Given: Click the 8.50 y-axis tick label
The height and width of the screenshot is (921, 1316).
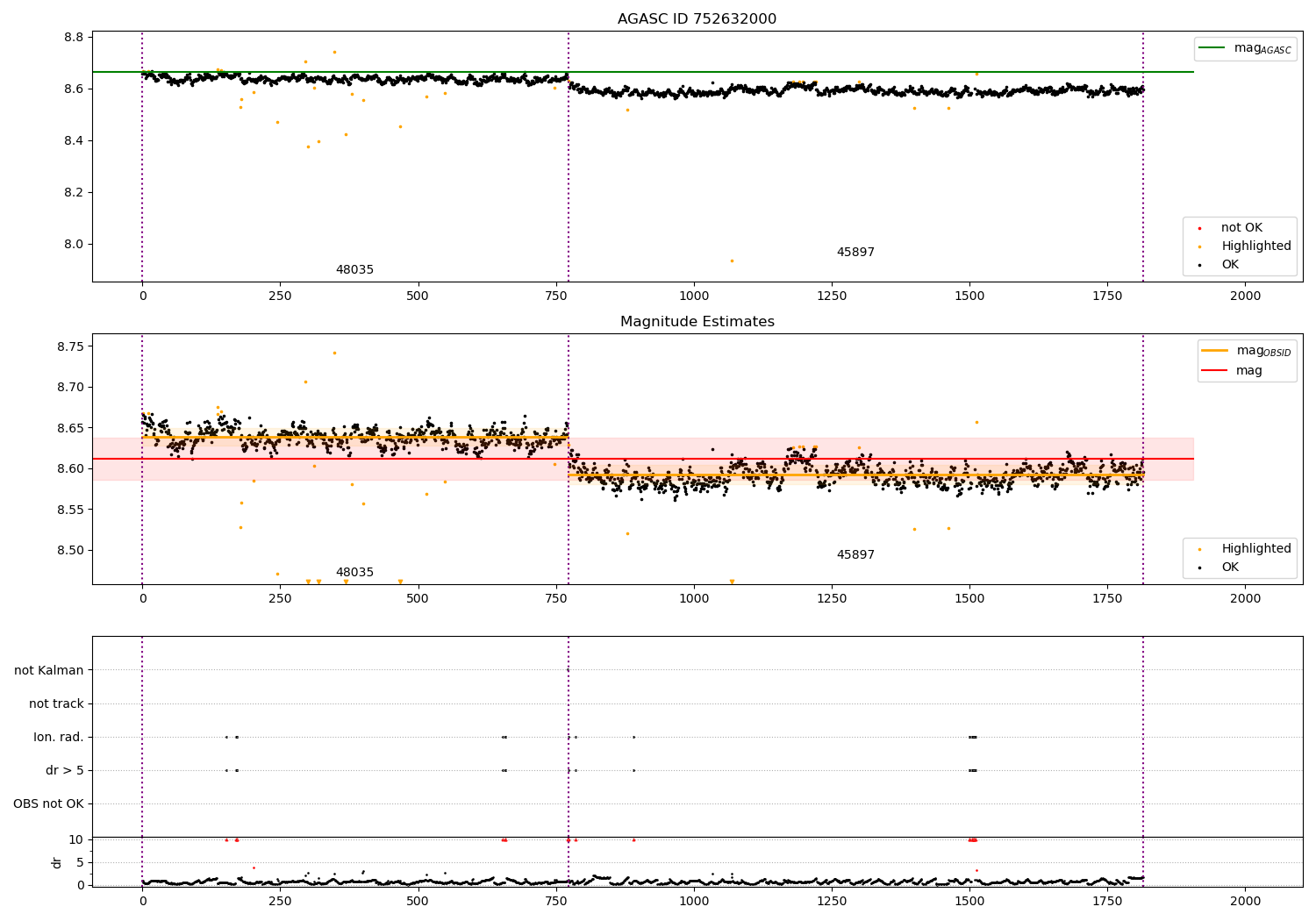Looking at the screenshot, I should pyautogui.click(x=70, y=551).
